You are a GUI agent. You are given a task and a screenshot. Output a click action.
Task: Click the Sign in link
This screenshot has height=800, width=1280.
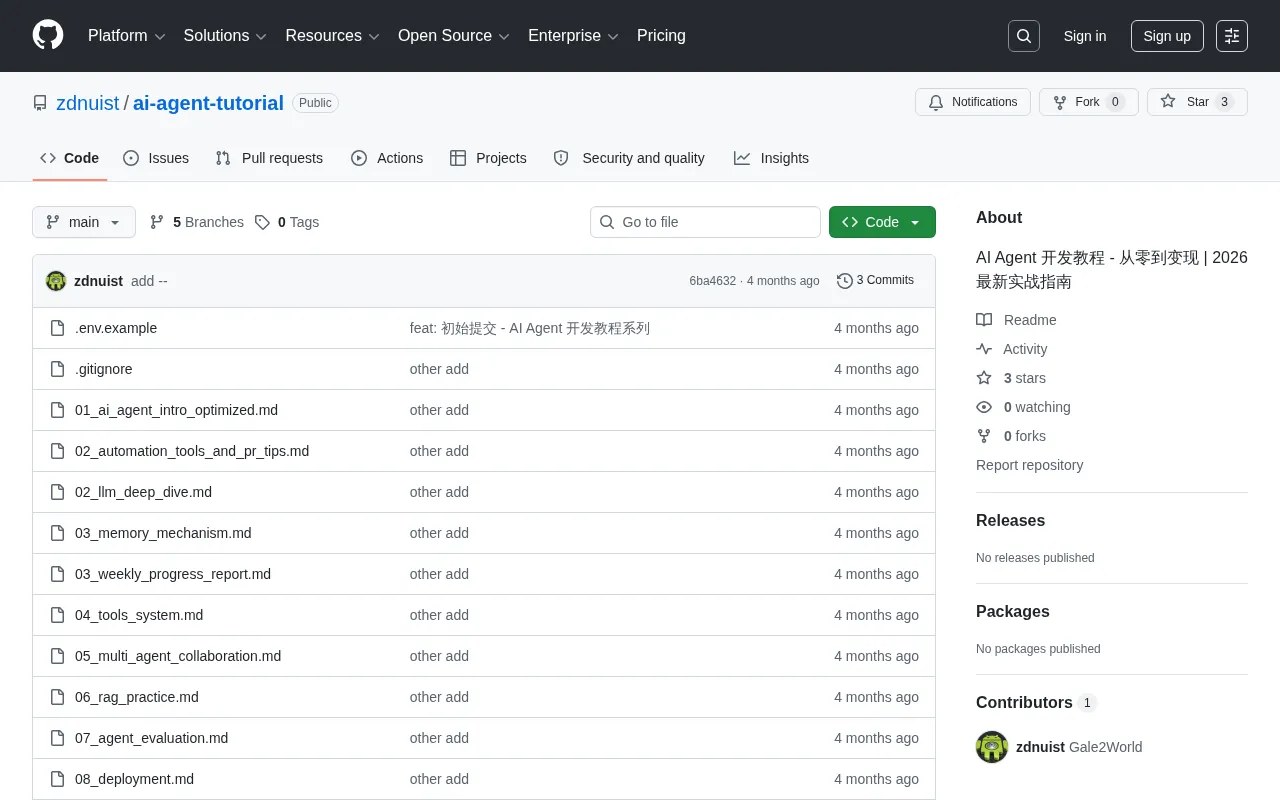[1085, 36]
